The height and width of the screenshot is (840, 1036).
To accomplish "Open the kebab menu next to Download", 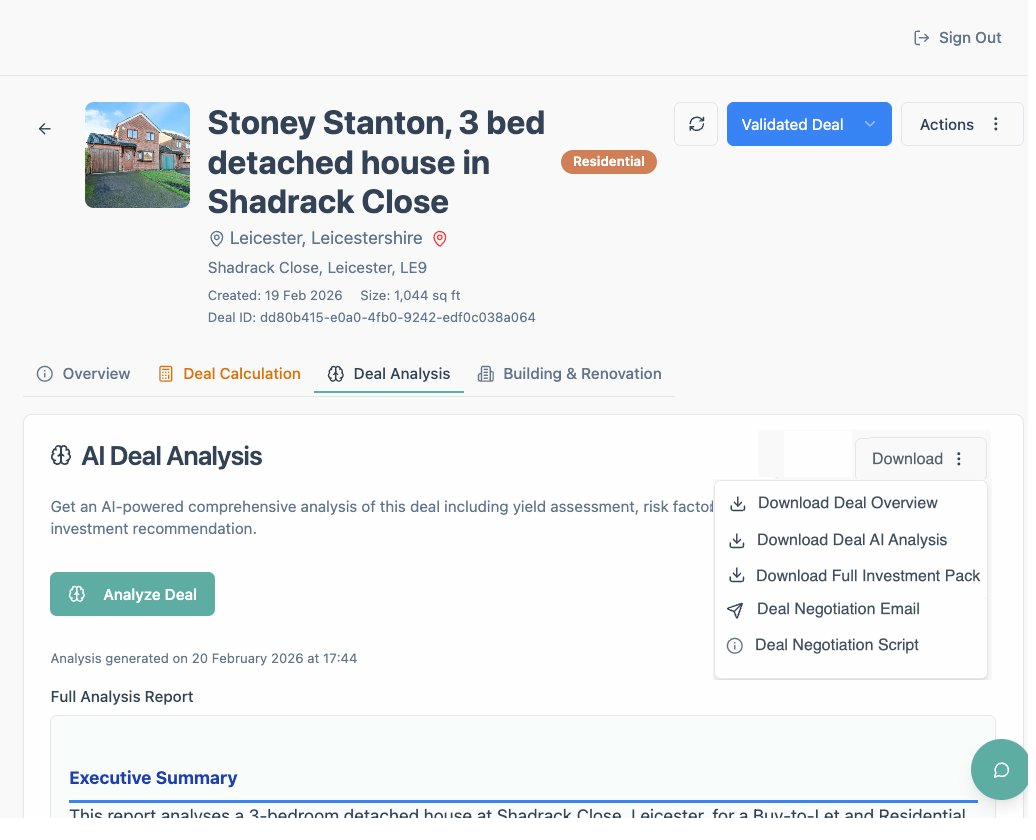I will (958, 458).
